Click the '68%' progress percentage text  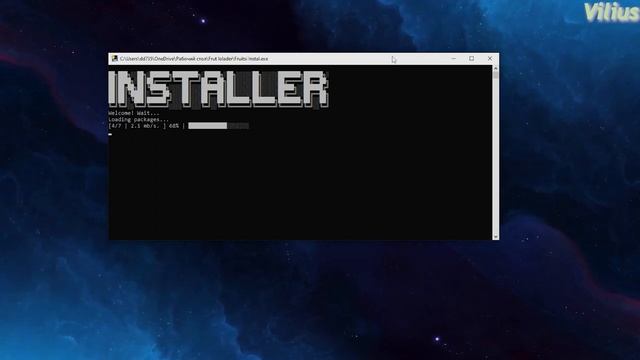[x=174, y=126]
